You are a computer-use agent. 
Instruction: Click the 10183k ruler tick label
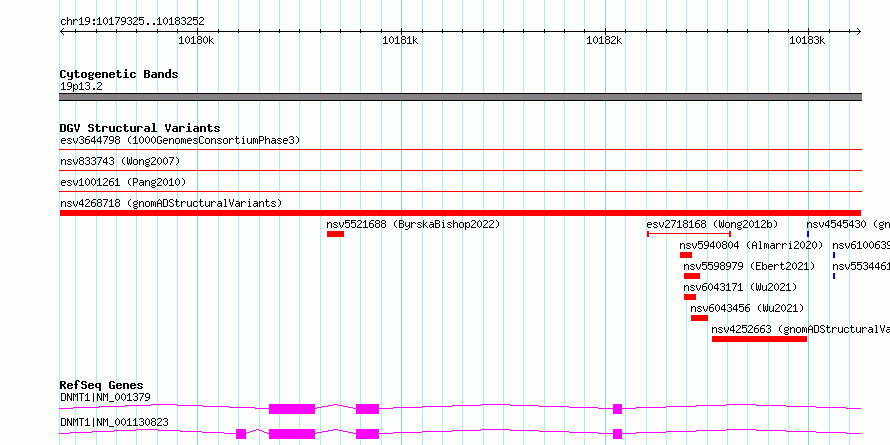(x=807, y=40)
